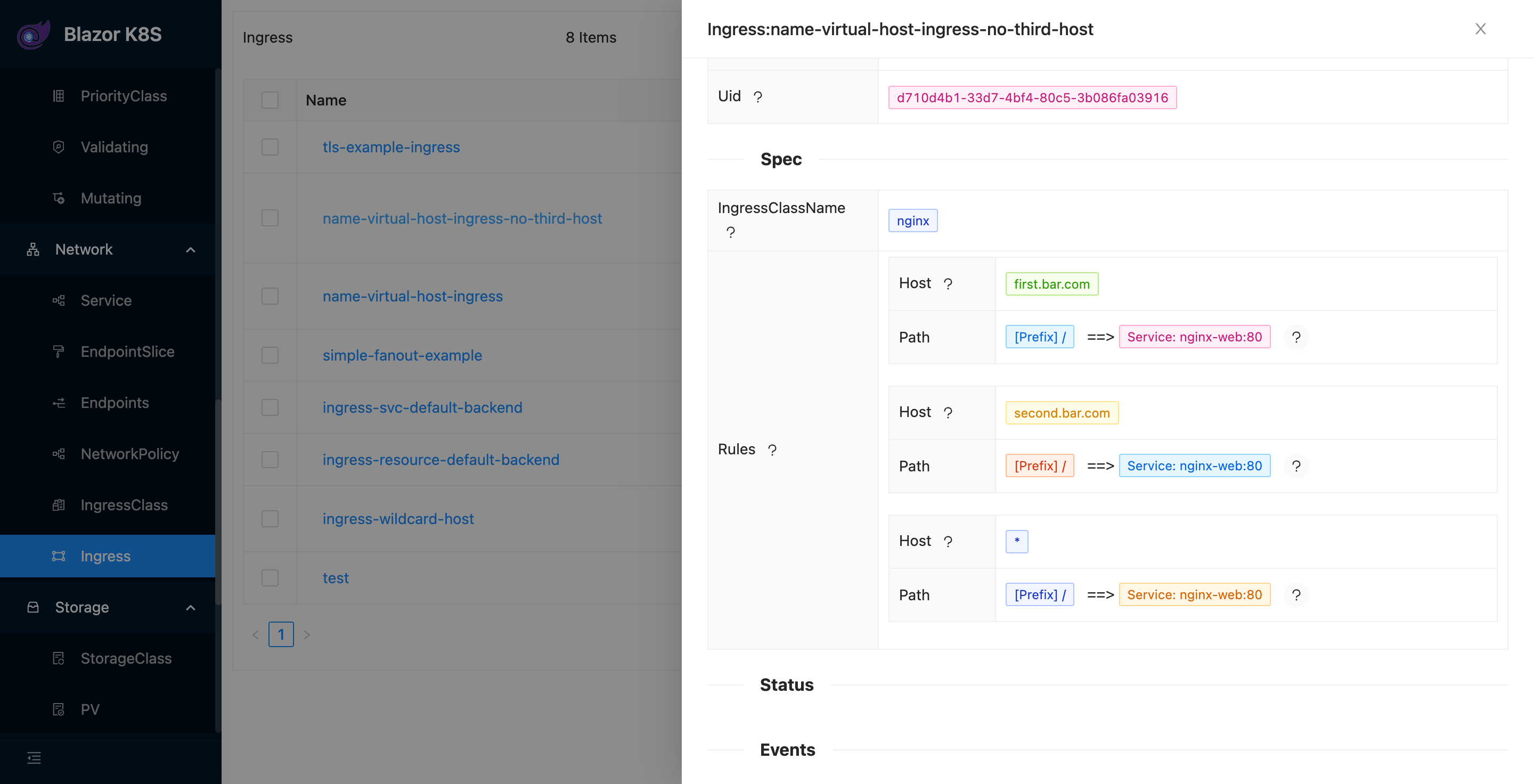1534x784 pixels.
Task: Click next page arrow navigation control
Action: pos(306,634)
